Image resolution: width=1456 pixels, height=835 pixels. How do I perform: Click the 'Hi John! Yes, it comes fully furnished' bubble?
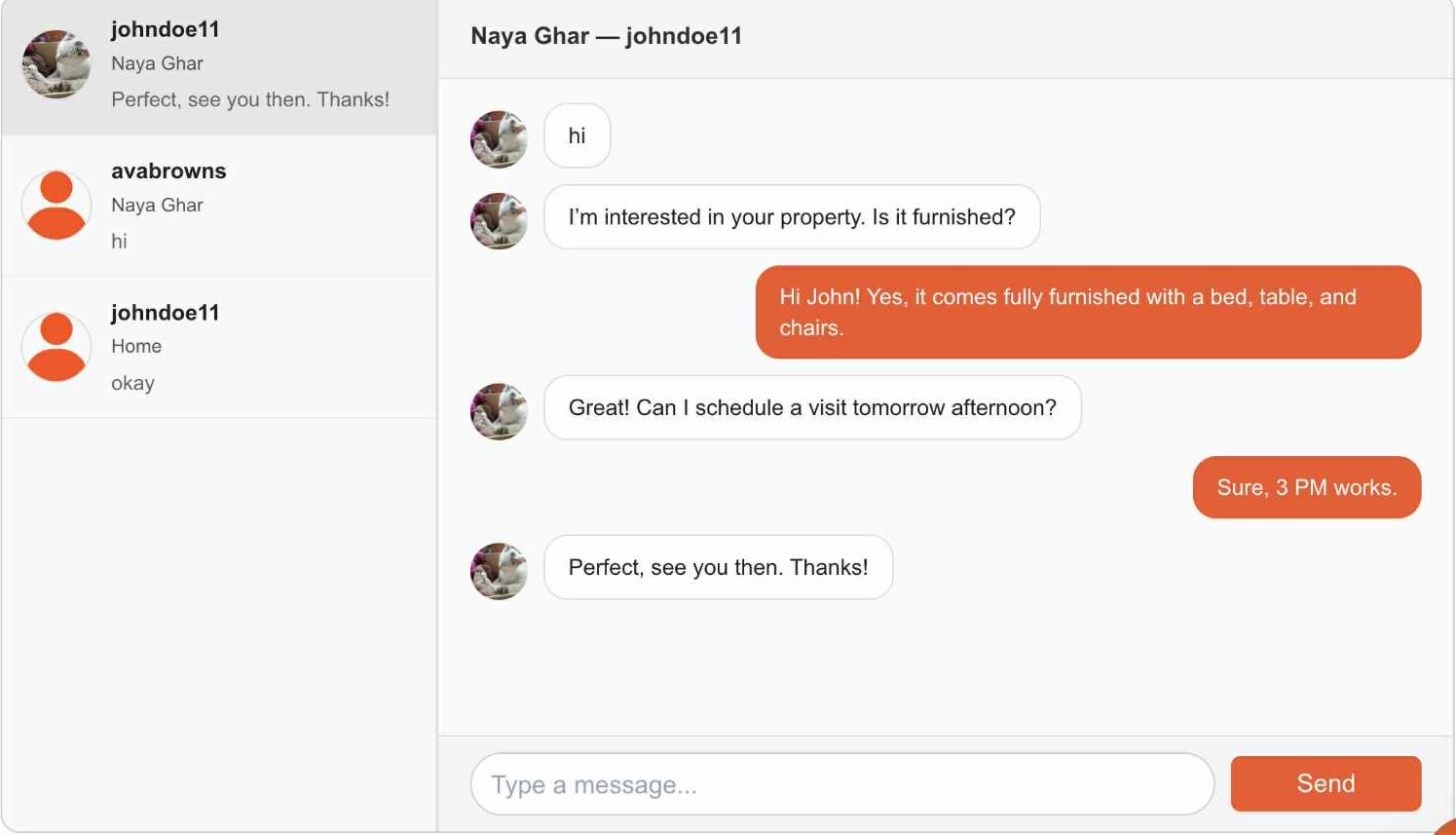[x=1088, y=312]
